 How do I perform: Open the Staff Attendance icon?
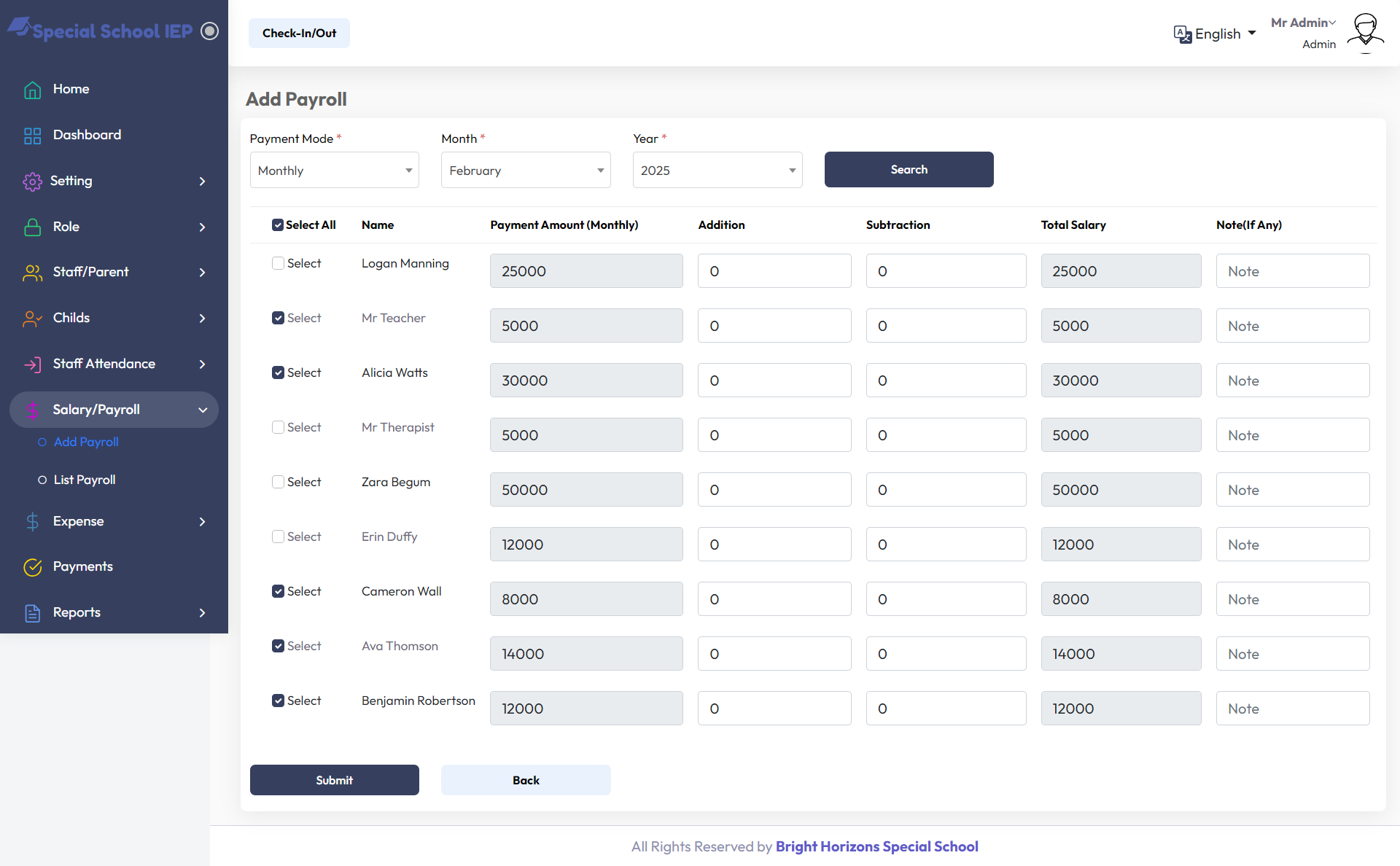click(32, 364)
